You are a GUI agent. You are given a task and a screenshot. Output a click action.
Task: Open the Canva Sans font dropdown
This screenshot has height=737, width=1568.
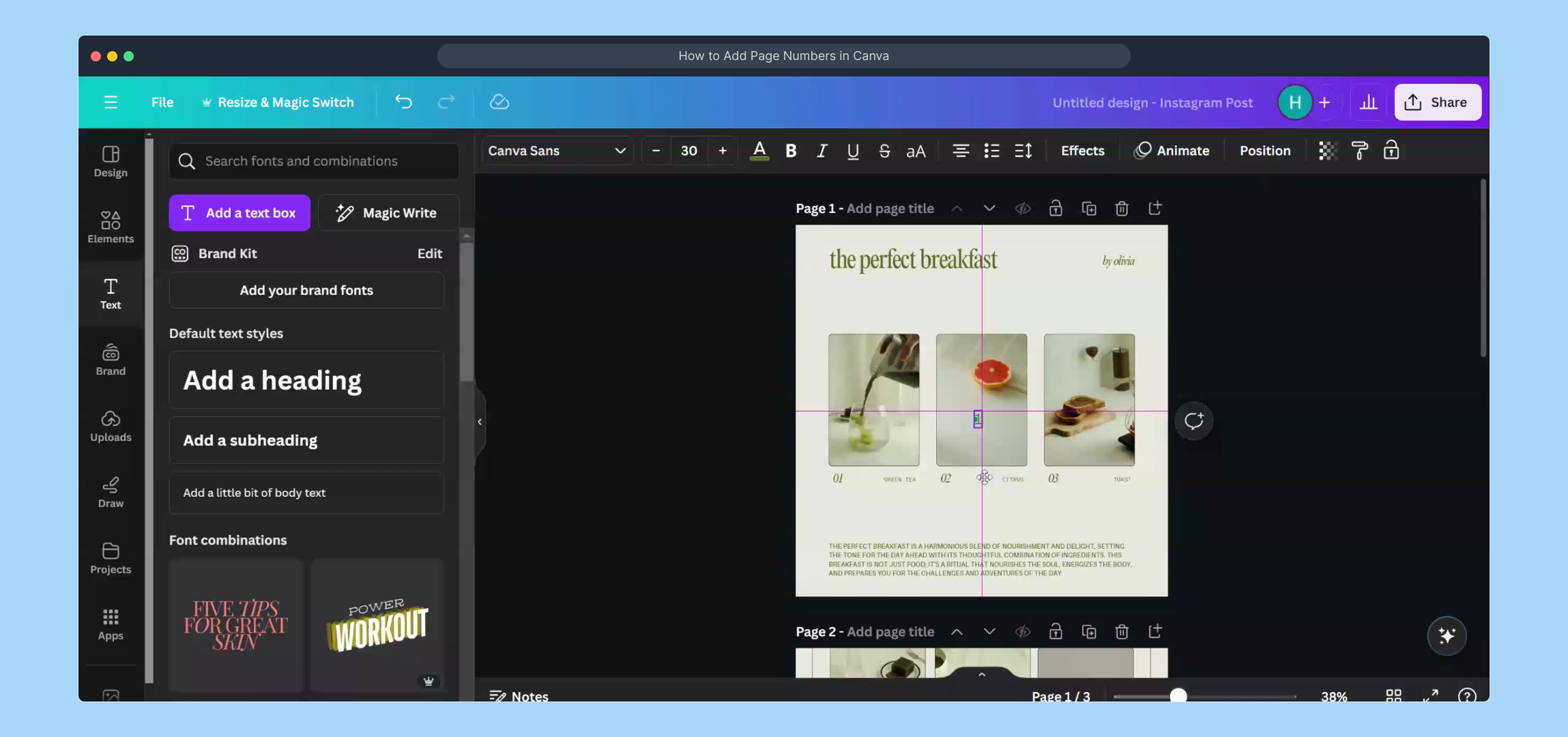557,151
